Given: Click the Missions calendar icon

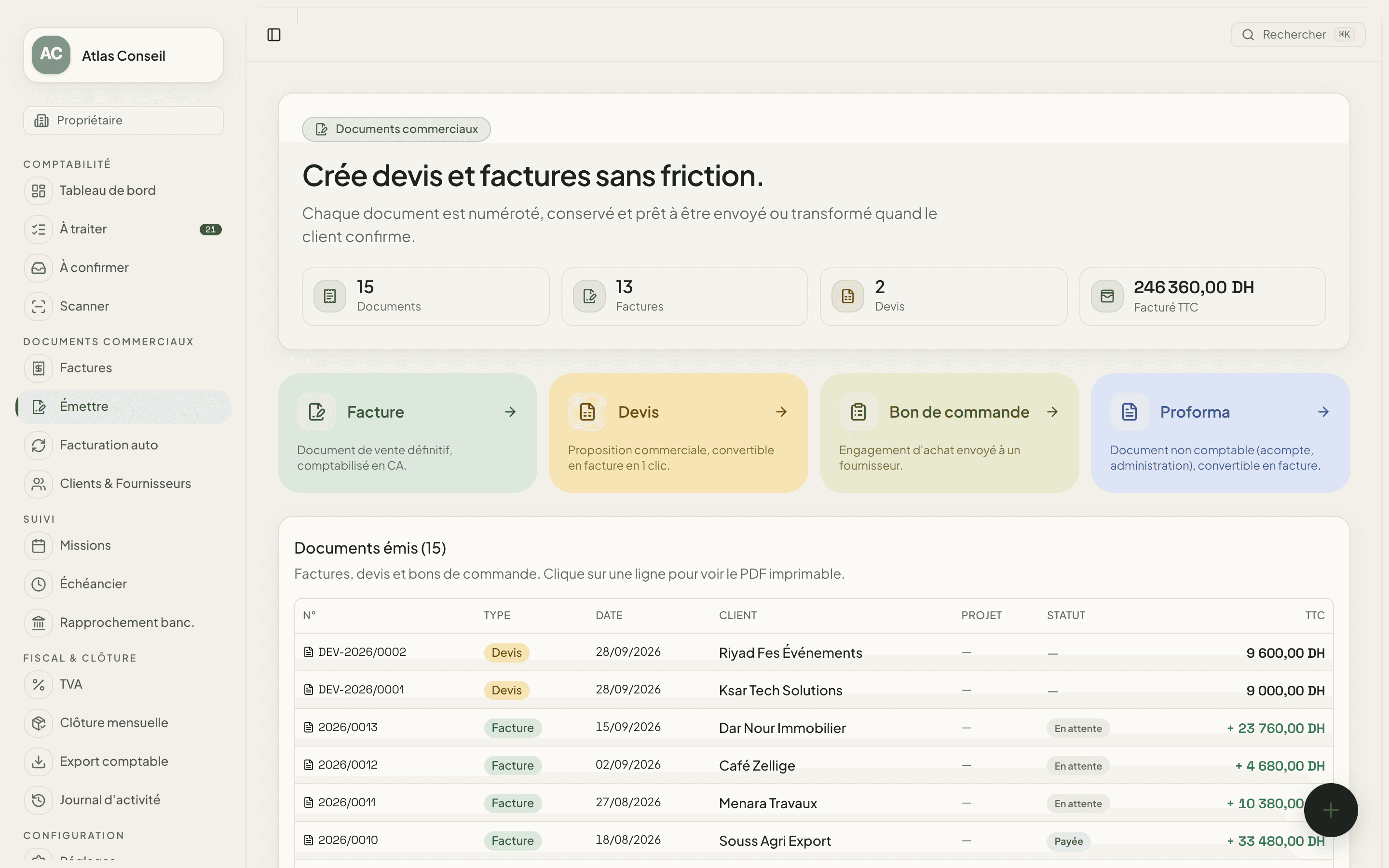Looking at the screenshot, I should (39, 545).
